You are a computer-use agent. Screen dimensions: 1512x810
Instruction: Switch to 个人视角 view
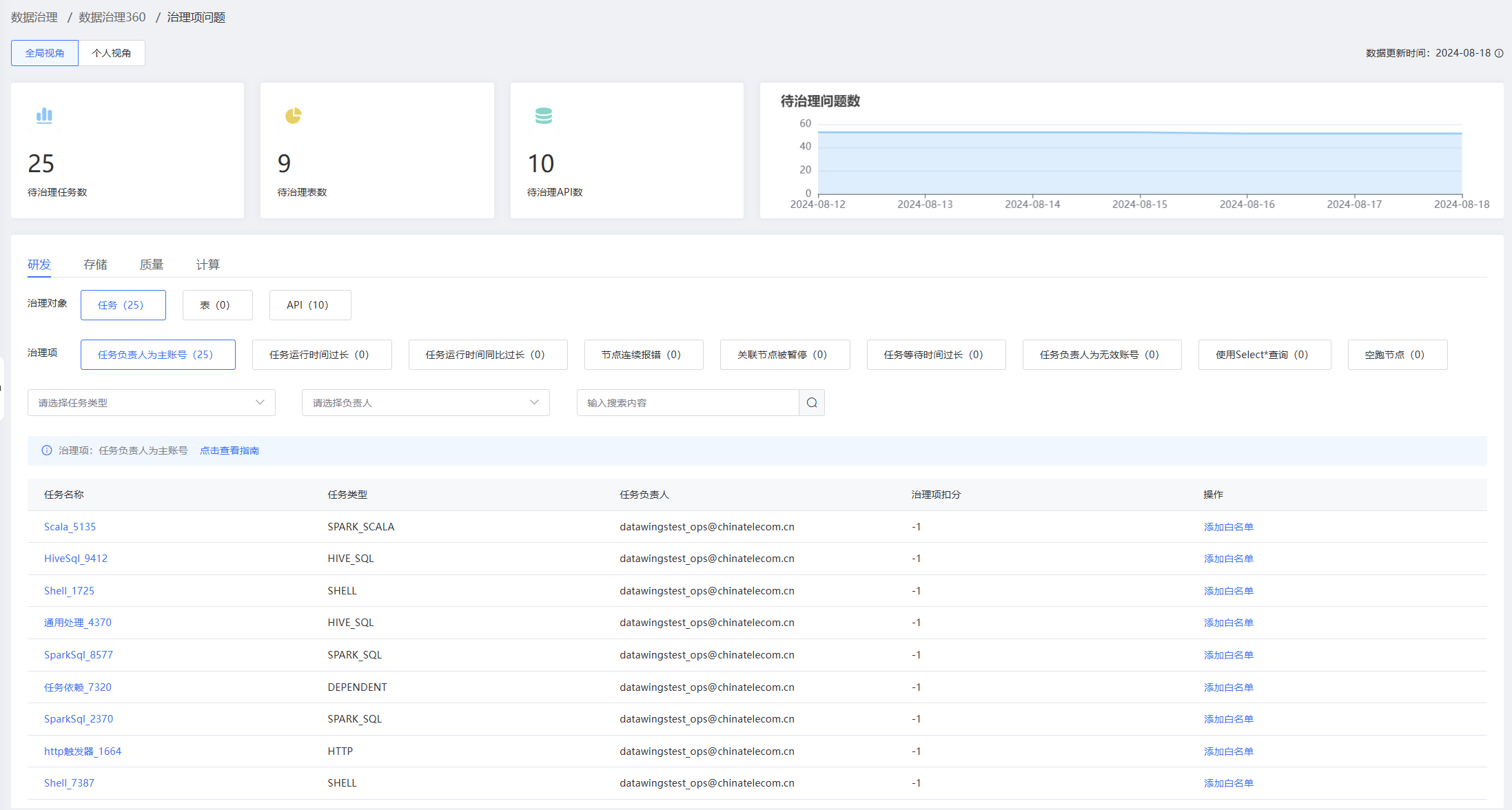tap(112, 53)
